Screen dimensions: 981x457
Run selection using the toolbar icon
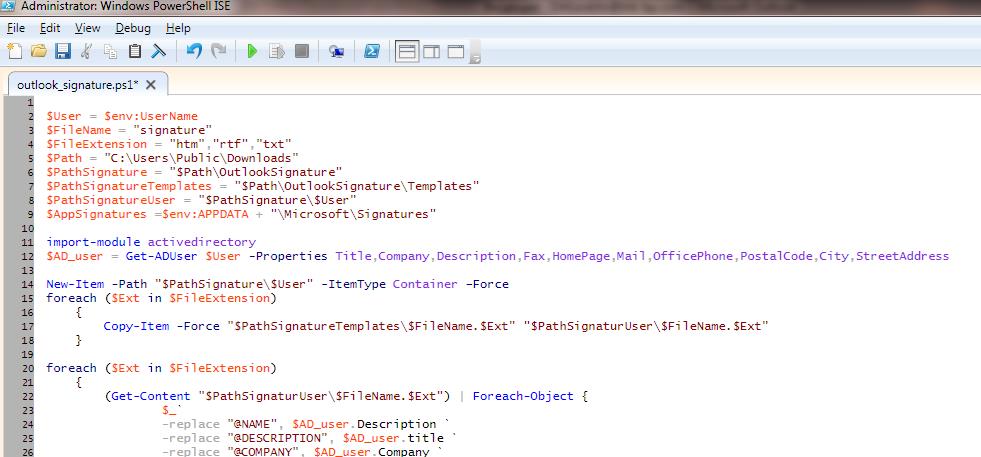tap(277, 51)
